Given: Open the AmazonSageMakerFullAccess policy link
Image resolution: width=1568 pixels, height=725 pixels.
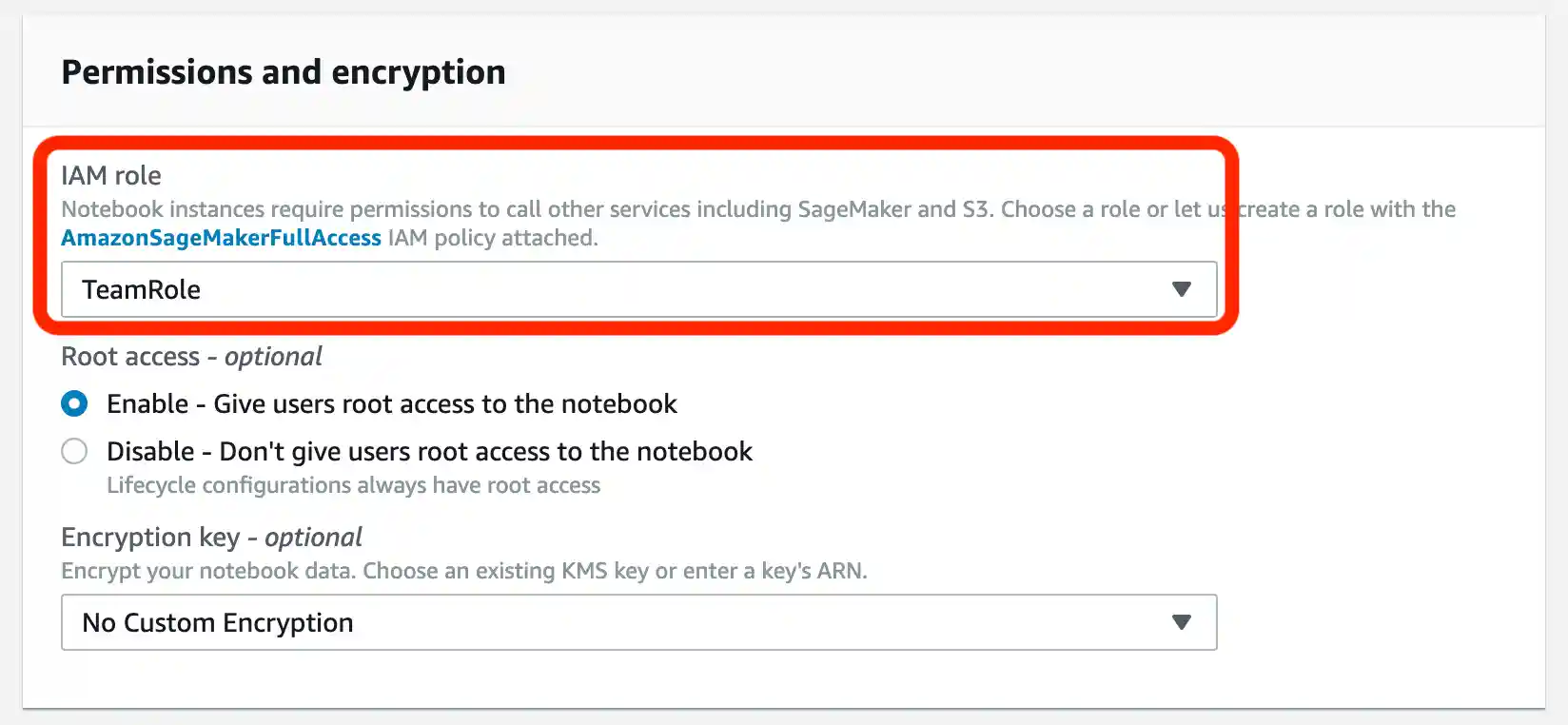Looking at the screenshot, I should [220, 238].
